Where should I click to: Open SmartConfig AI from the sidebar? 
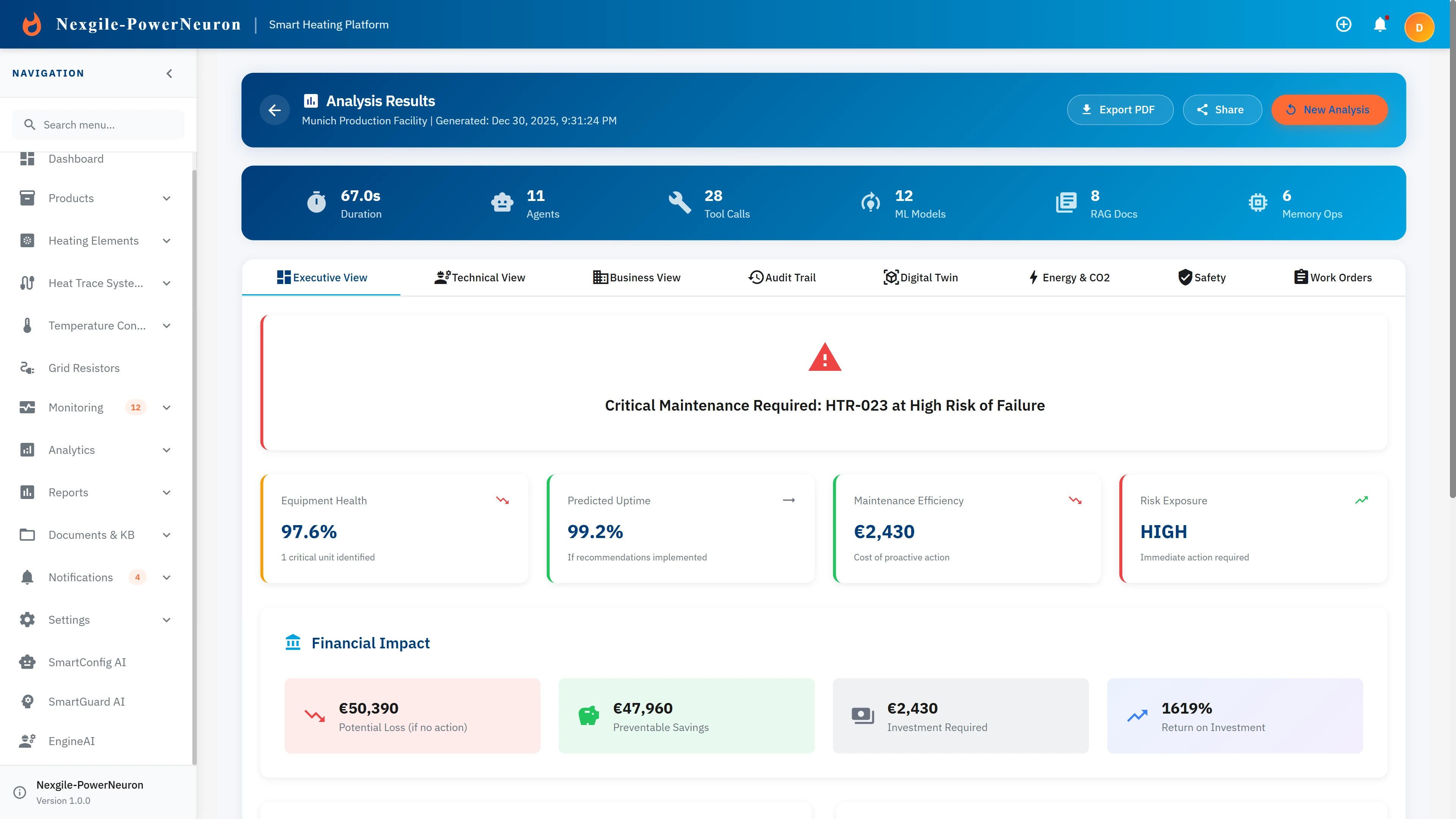(87, 662)
